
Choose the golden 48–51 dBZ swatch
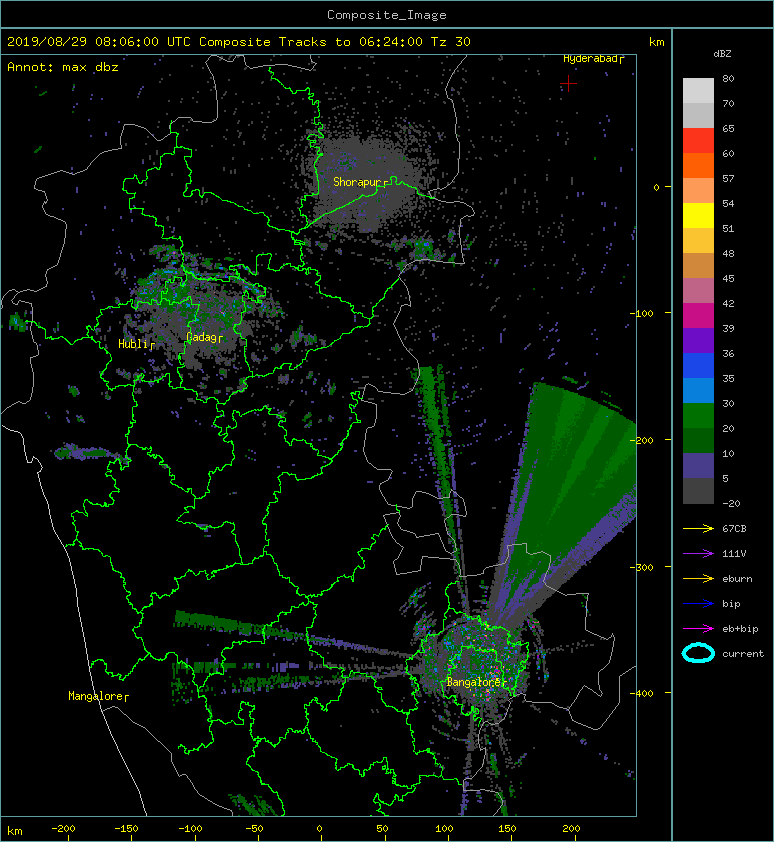pos(698,240)
